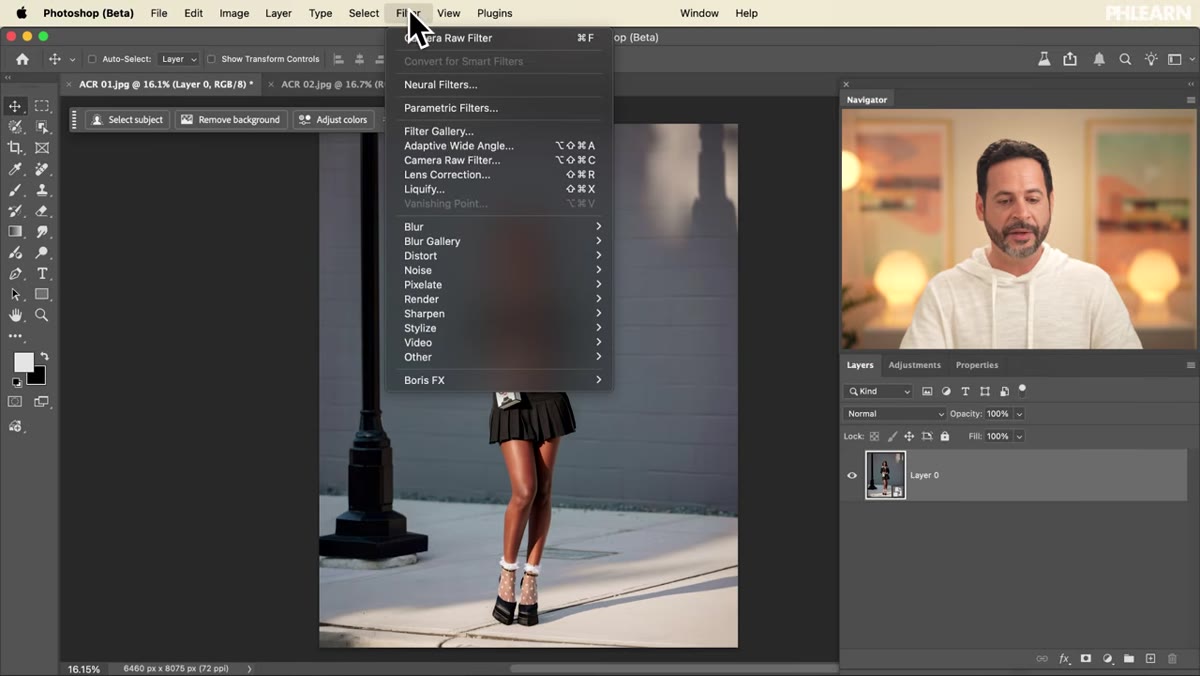Open the Auto-Select Layer dropdown
The width and height of the screenshot is (1200, 676).
click(179, 59)
